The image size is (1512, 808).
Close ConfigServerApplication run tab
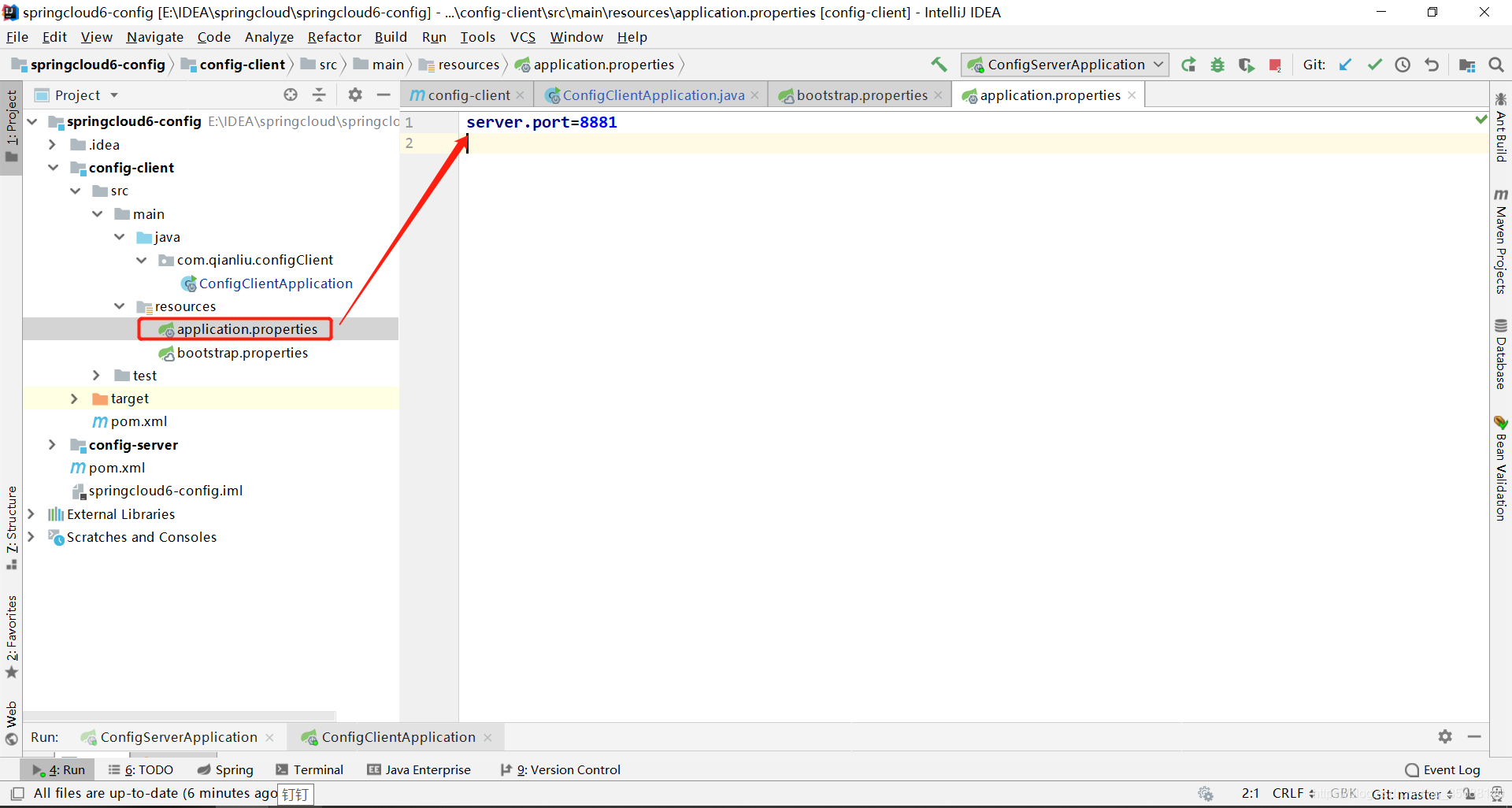coord(269,737)
